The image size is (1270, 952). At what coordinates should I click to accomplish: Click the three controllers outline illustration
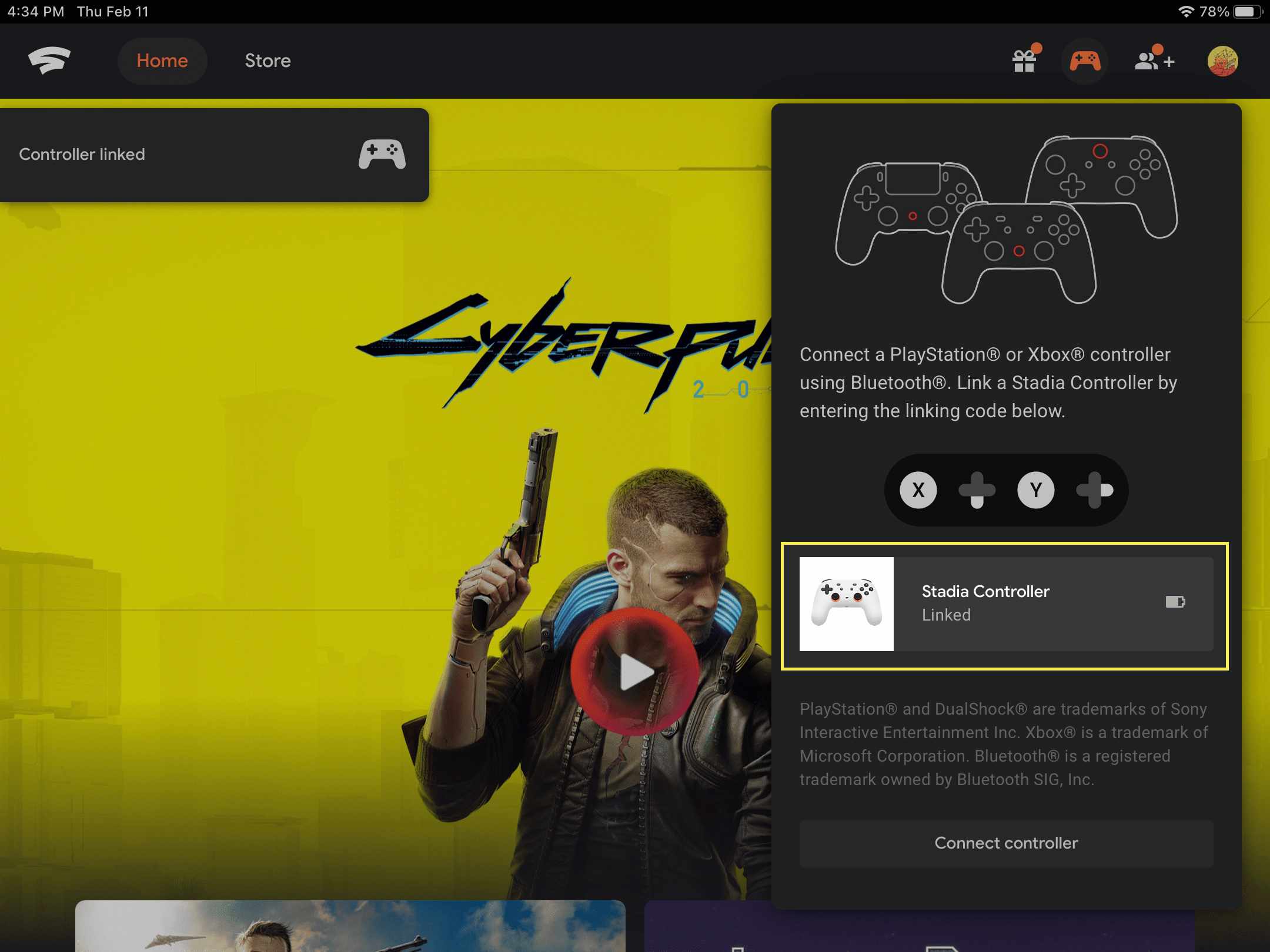point(1007,219)
